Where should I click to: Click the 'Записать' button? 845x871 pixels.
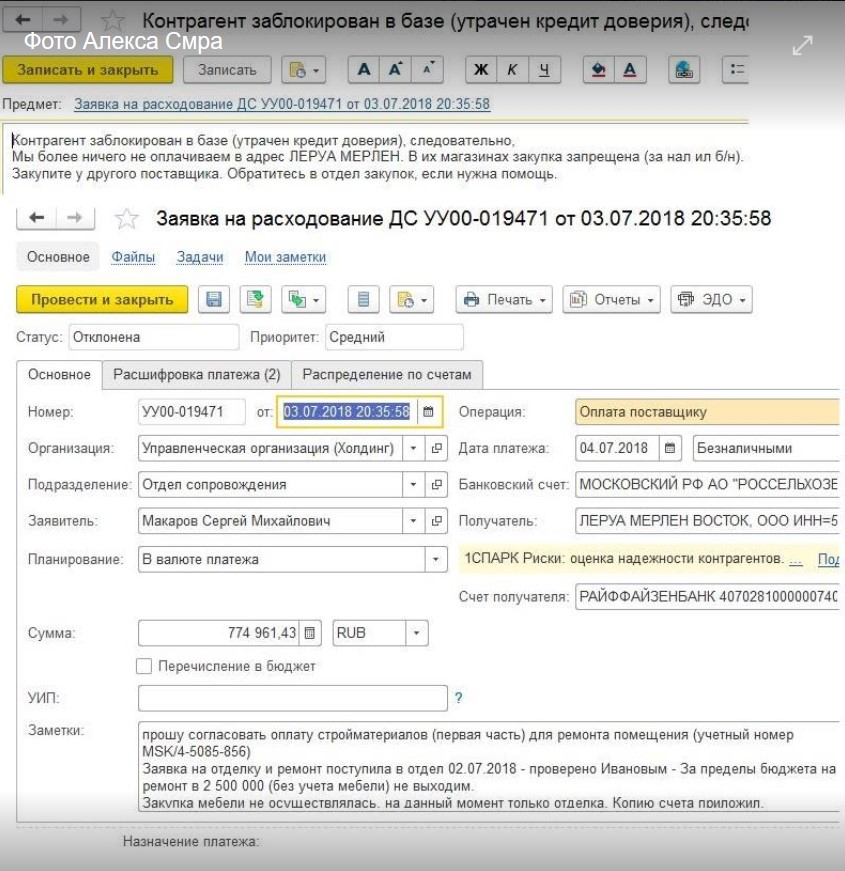pyautogui.click(x=227, y=70)
